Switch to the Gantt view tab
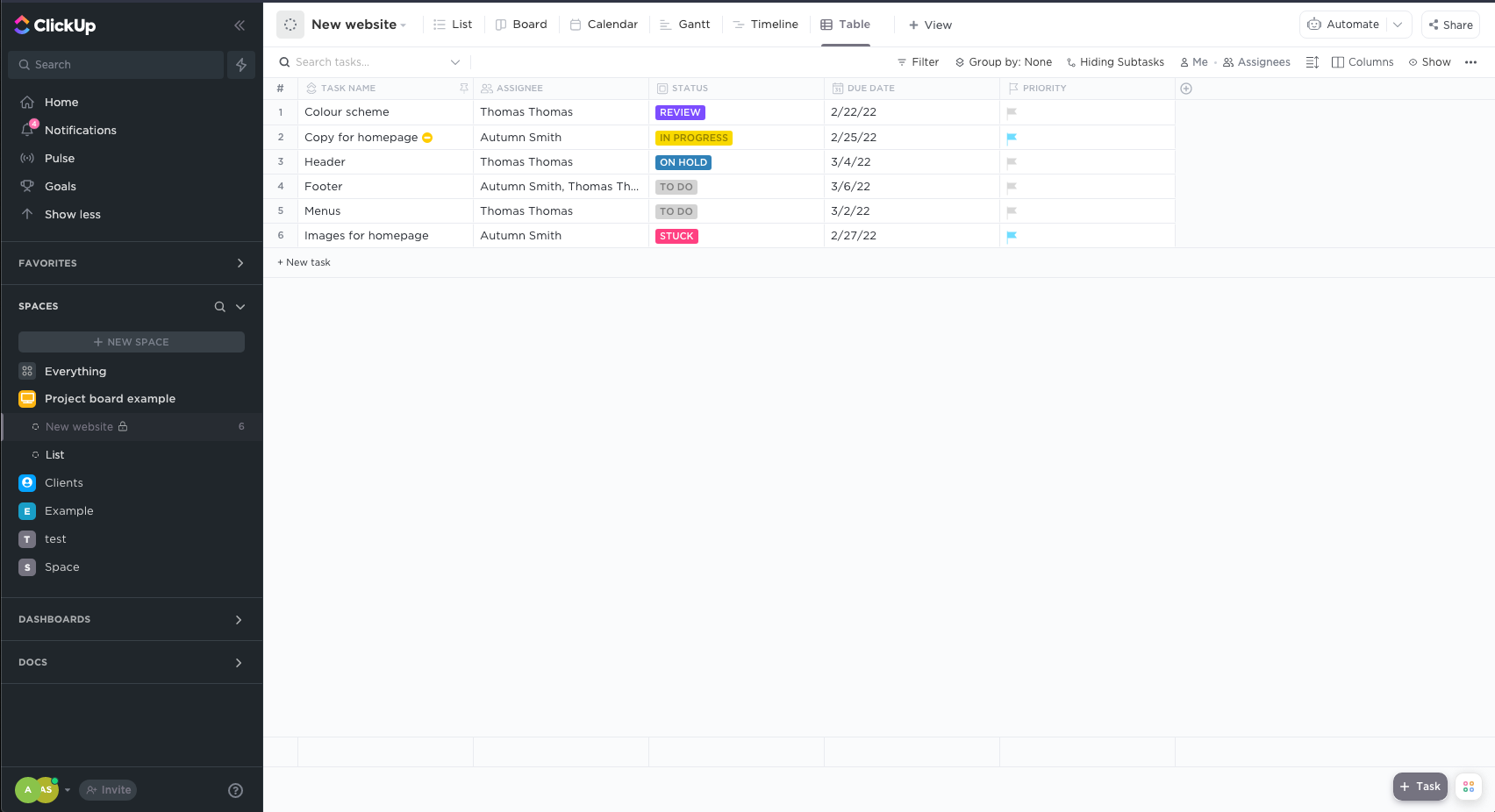The width and height of the screenshot is (1495, 812). 685,25
